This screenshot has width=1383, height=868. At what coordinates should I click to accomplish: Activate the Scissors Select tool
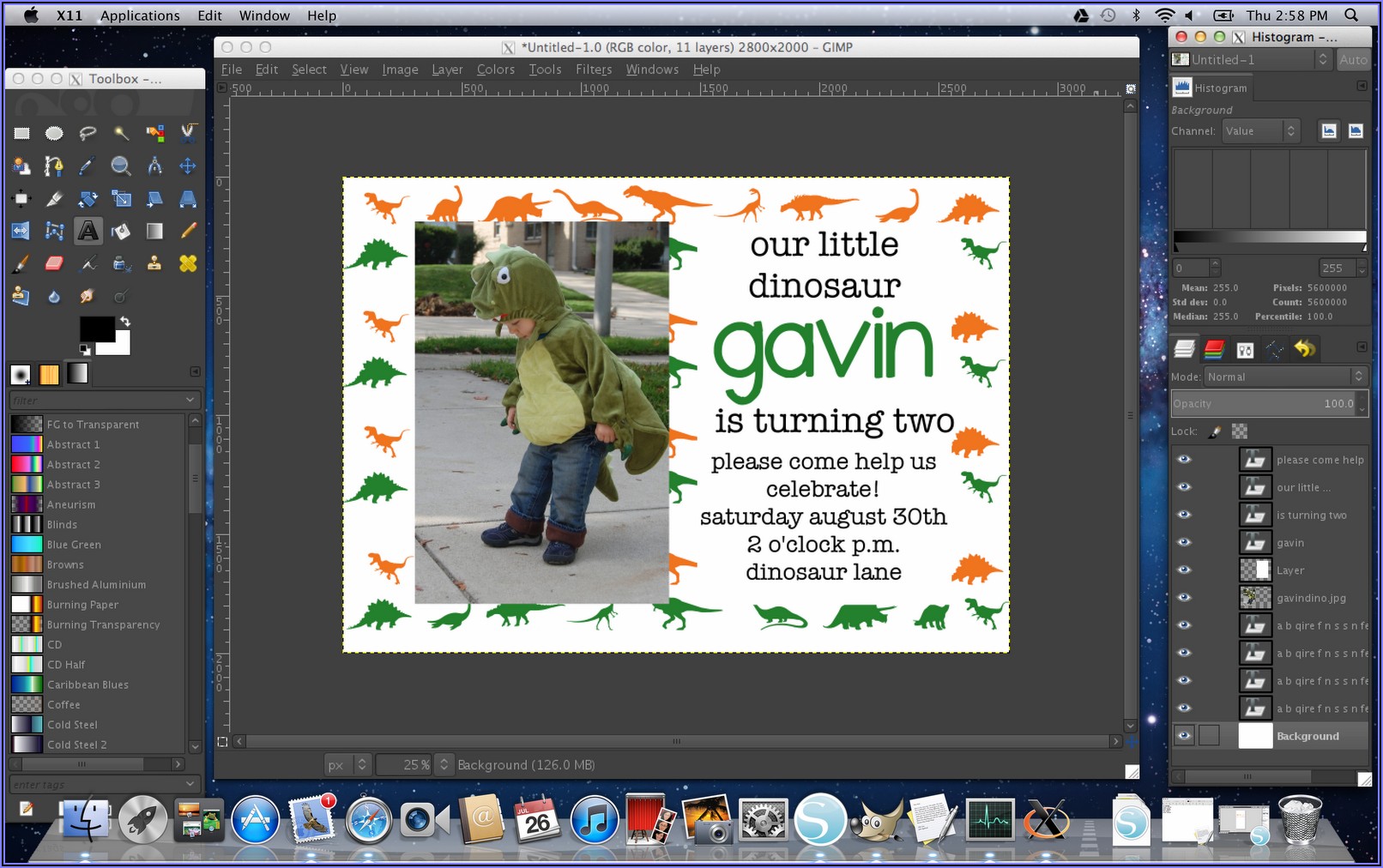(x=188, y=132)
